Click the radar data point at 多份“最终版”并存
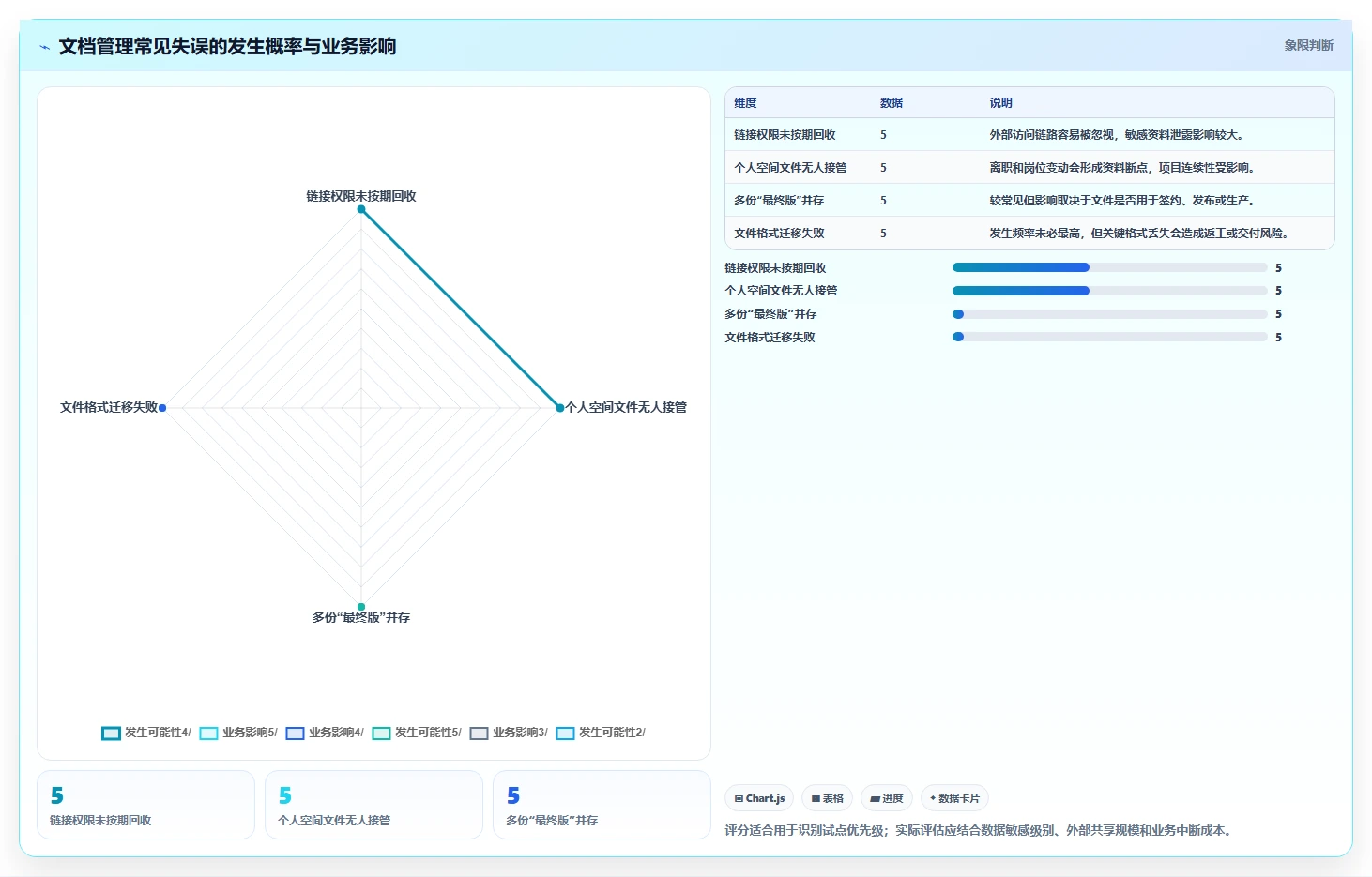1372x877 pixels. [x=361, y=607]
